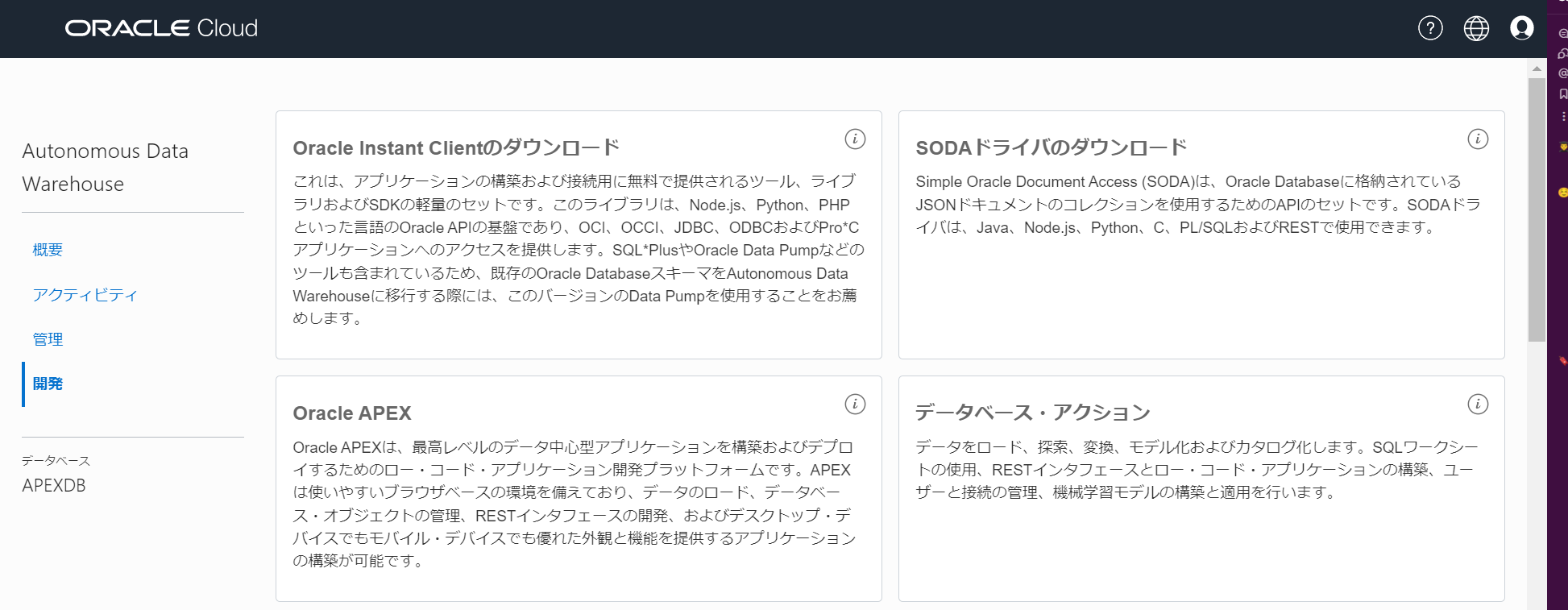This screenshot has width=1568, height=610.
Task: Show info for Oracle APEX card
Action: (855, 404)
